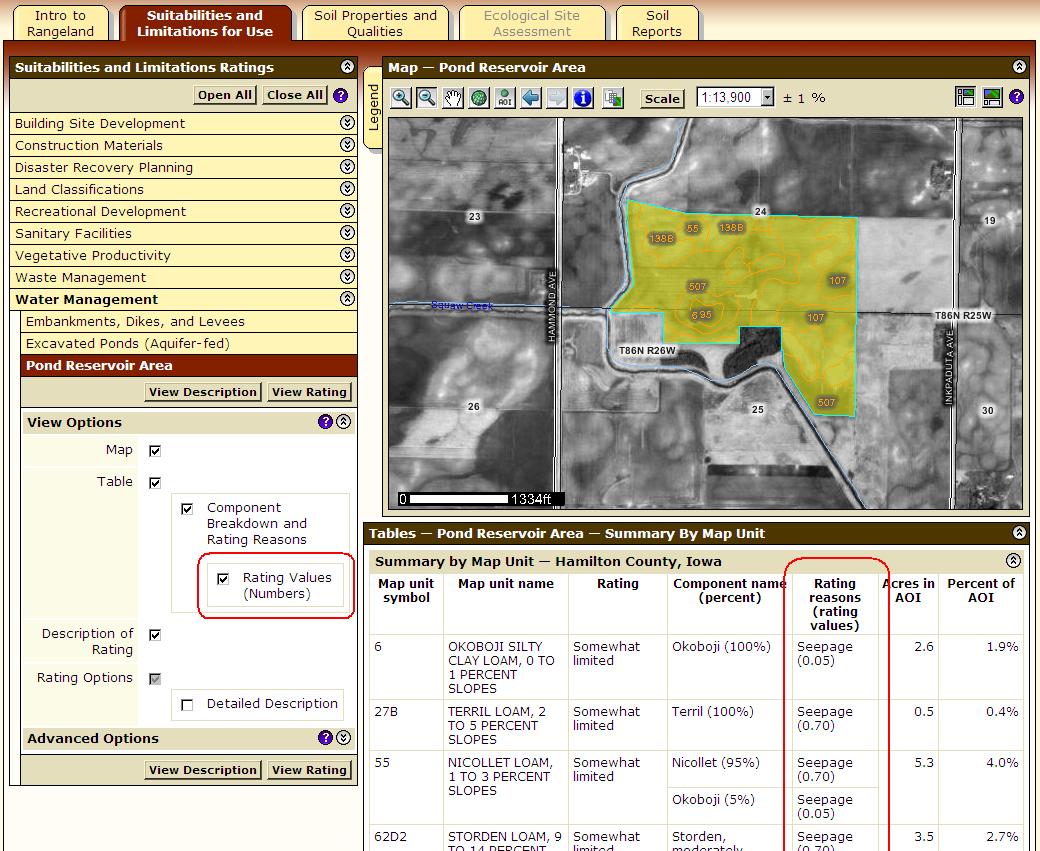Viewport: 1040px width, 851px height.
Task: Open the vertical Legend tab
Action: coord(373,108)
